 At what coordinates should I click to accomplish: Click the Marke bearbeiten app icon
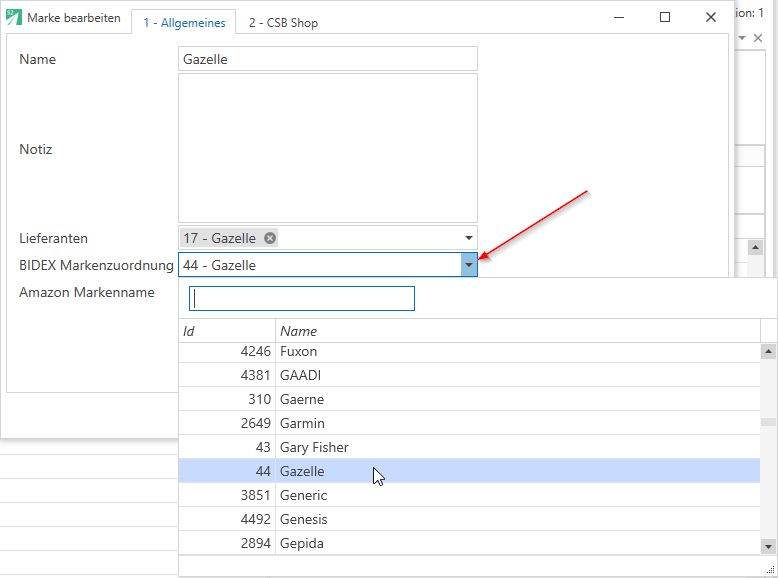(x=14, y=17)
